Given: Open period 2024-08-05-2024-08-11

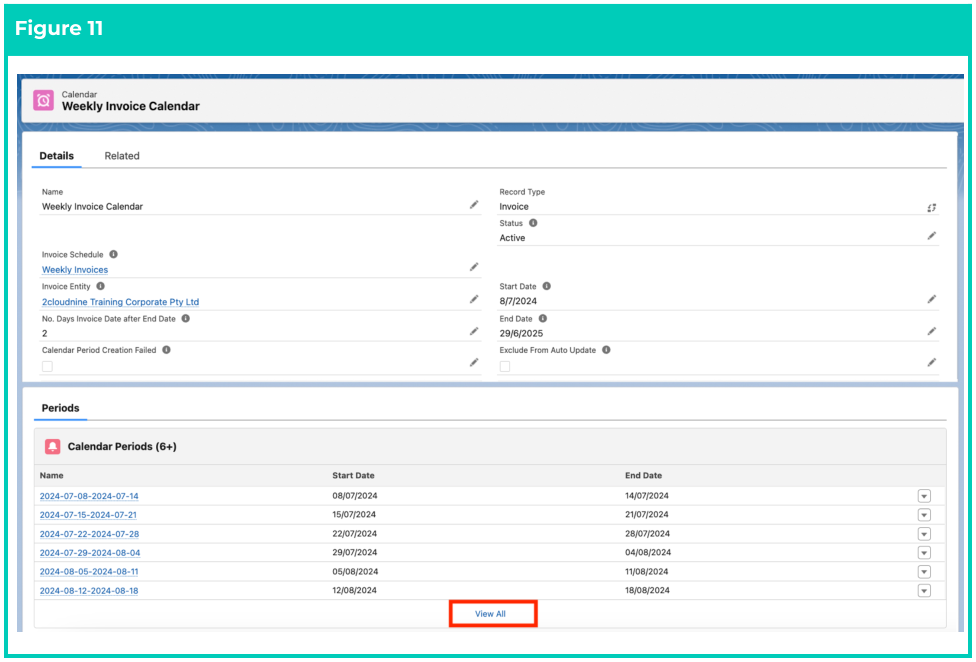Looking at the screenshot, I should click(x=89, y=571).
